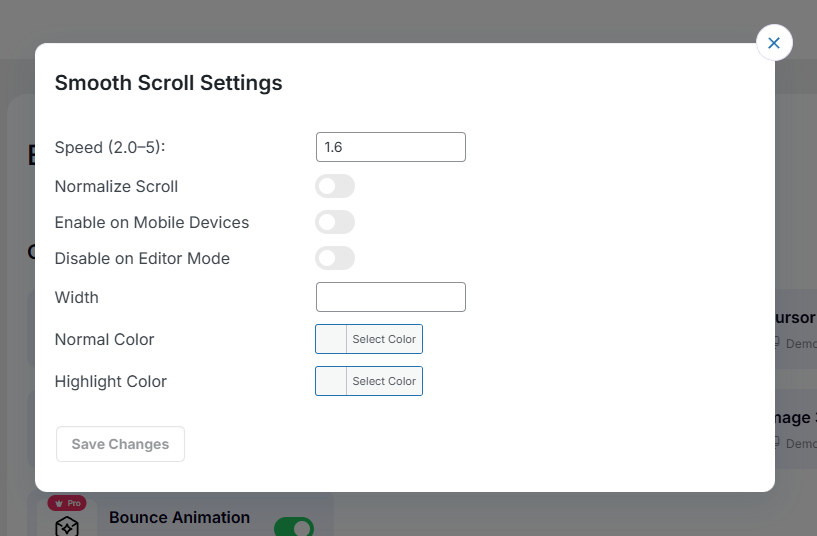Enable on Mobile Devices toggle
The height and width of the screenshot is (536, 817).
click(335, 222)
